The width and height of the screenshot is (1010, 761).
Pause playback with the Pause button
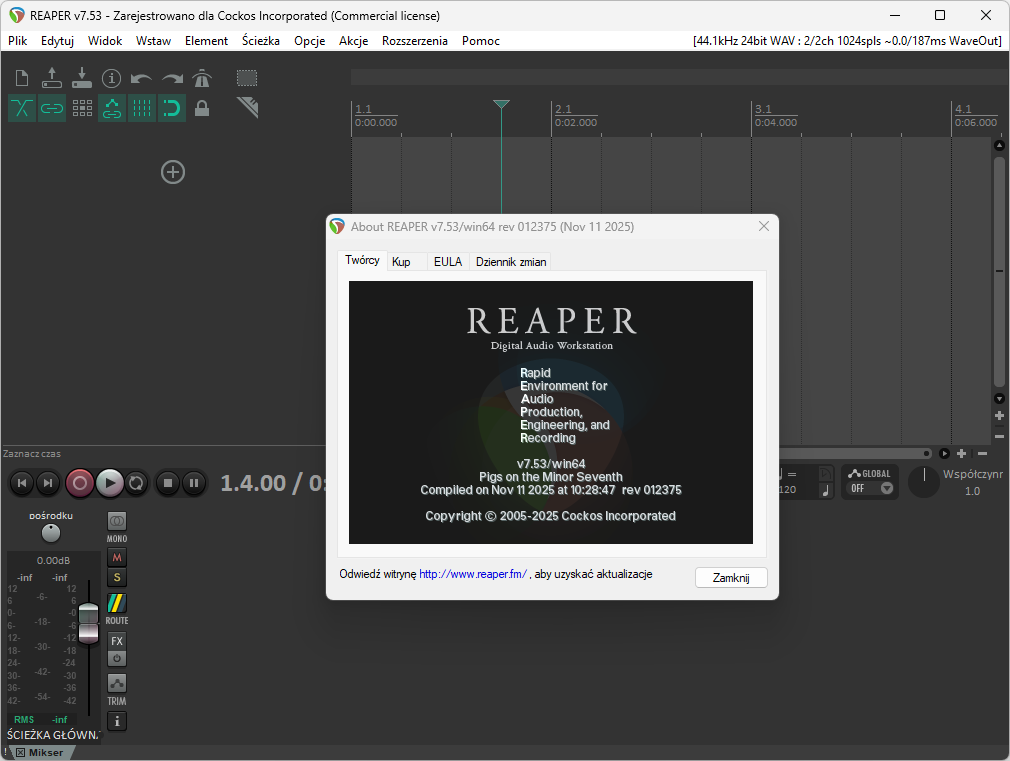pyautogui.click(x=194, y=483)
